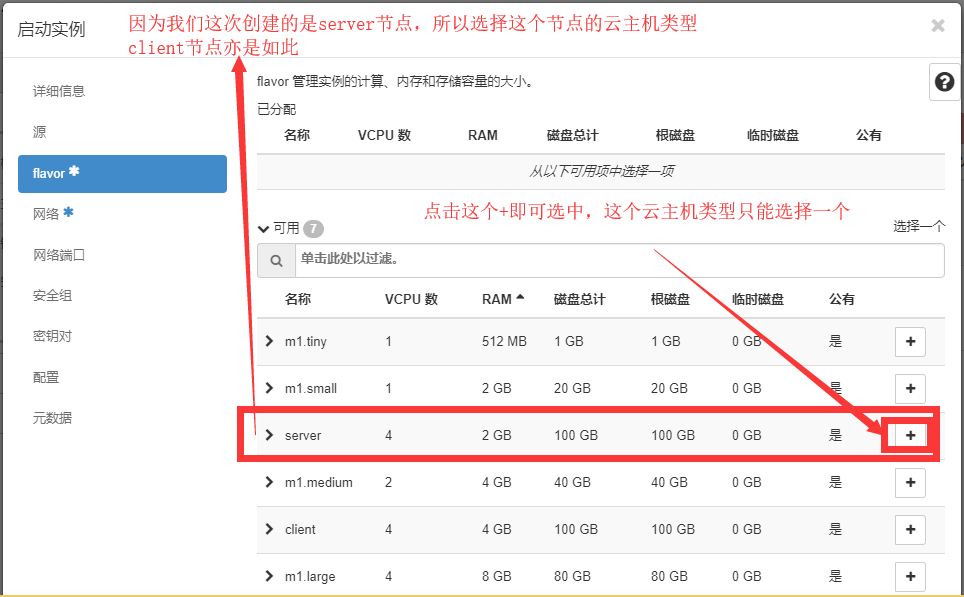
Task: Add the m1.large flavor with plus button
Action: [x=909, y=576]
